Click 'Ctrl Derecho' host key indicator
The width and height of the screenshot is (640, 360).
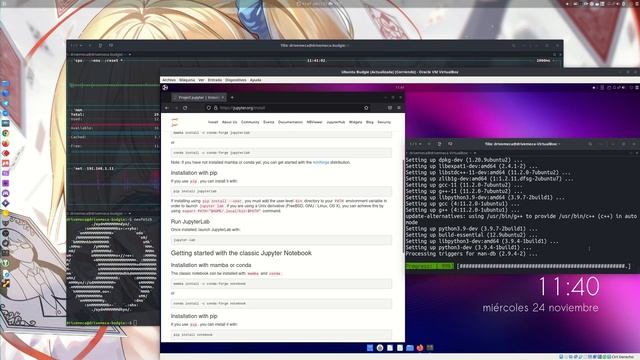click(x=623, y=357)
